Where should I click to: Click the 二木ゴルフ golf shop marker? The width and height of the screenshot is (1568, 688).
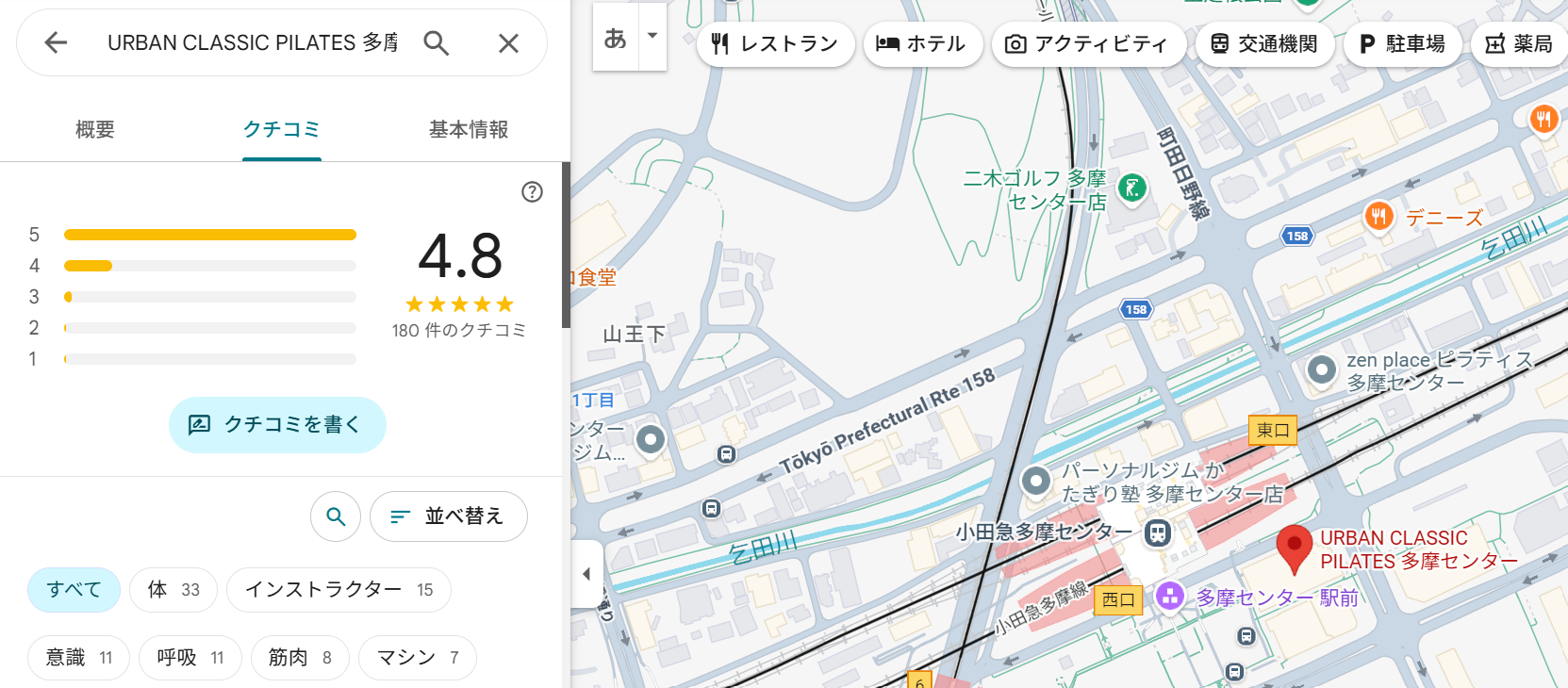(x=1131, y=188)
